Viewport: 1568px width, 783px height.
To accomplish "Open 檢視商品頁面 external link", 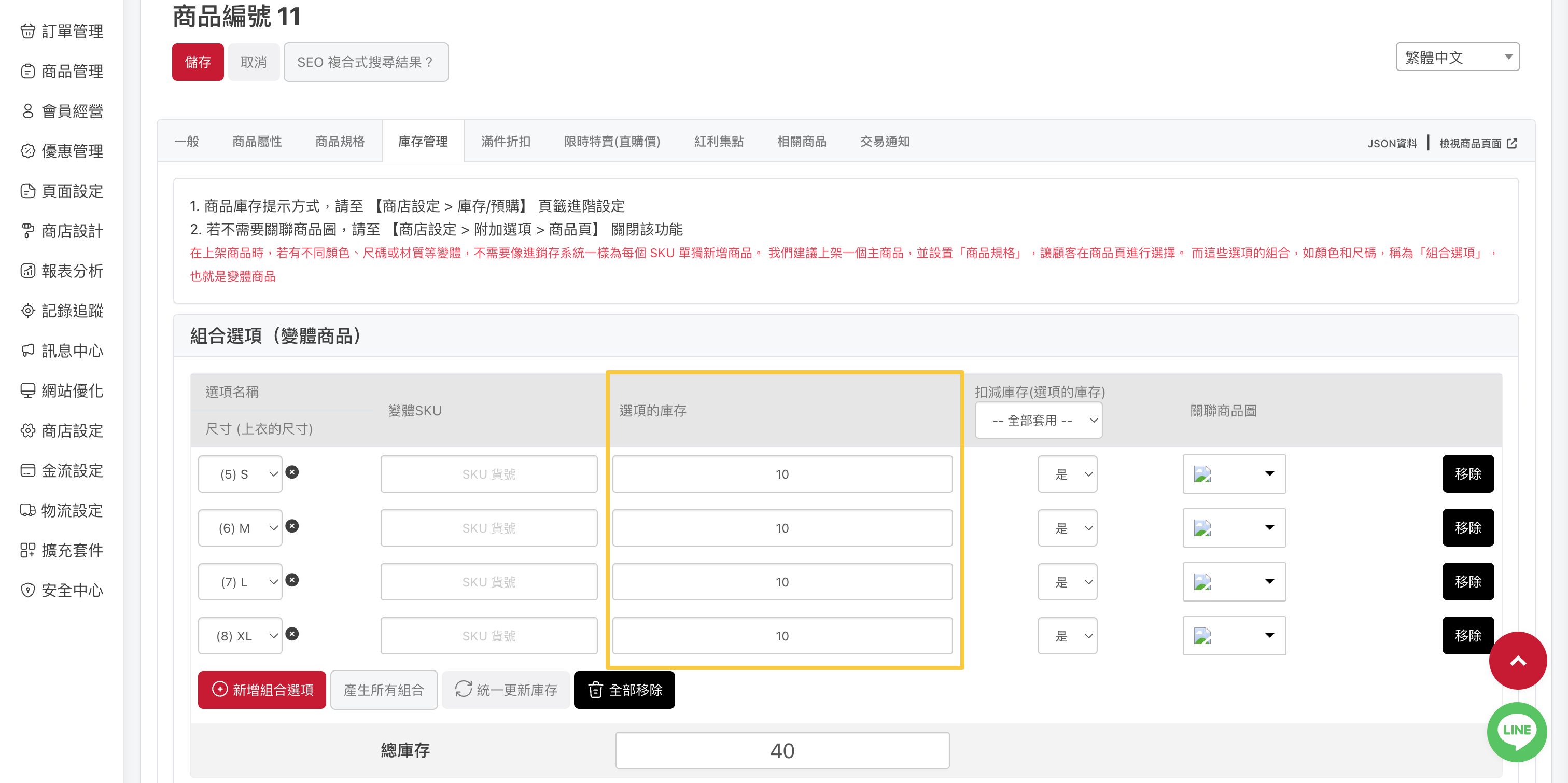I will [1477, 143].
